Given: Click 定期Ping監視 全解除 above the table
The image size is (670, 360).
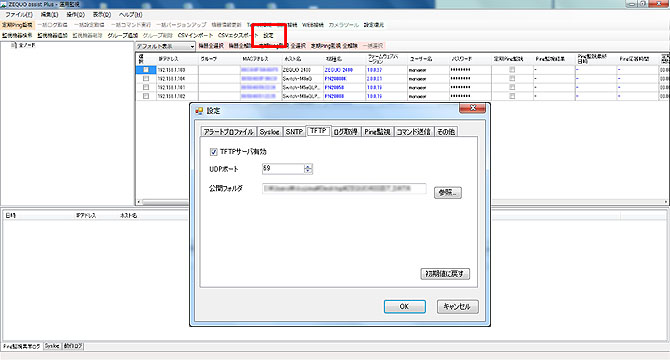Looking at the screenshot, I should tap(334, 46).
